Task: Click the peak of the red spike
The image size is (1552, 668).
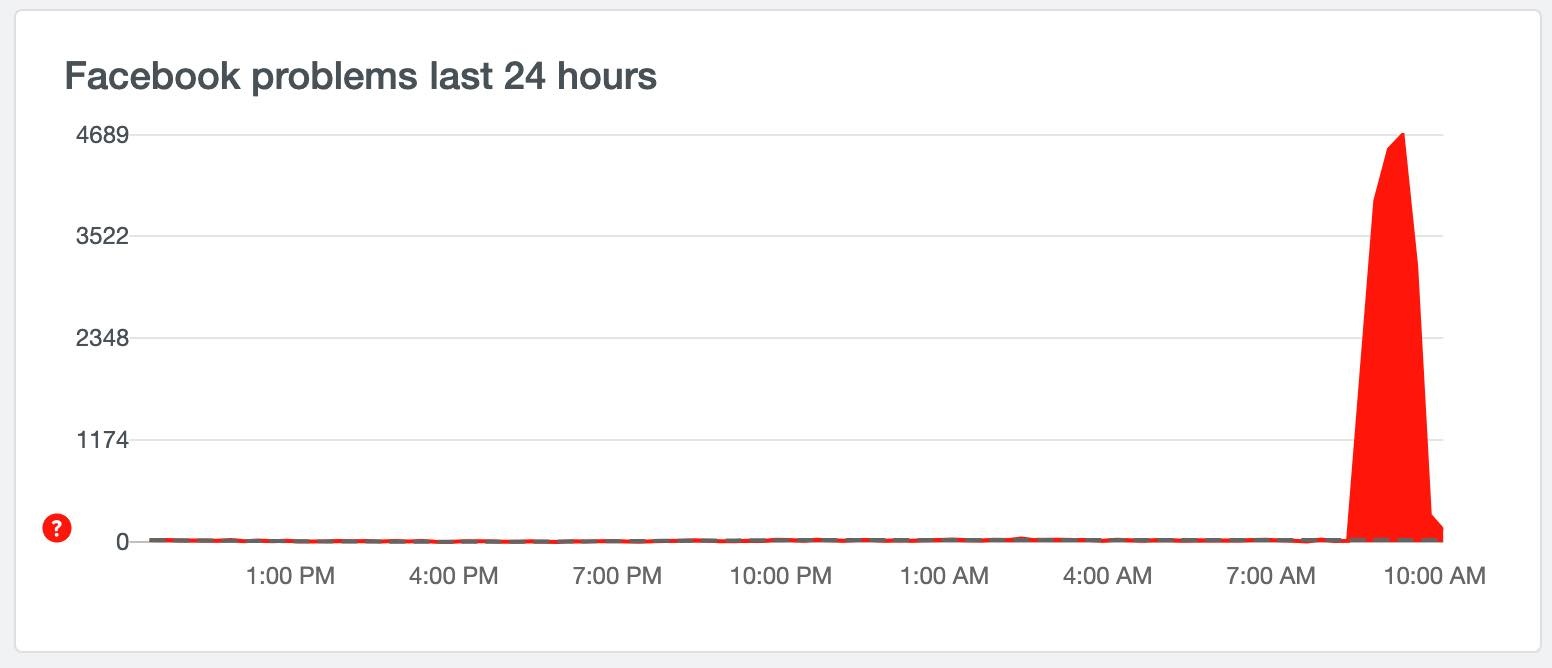Action: [1403, 134]
